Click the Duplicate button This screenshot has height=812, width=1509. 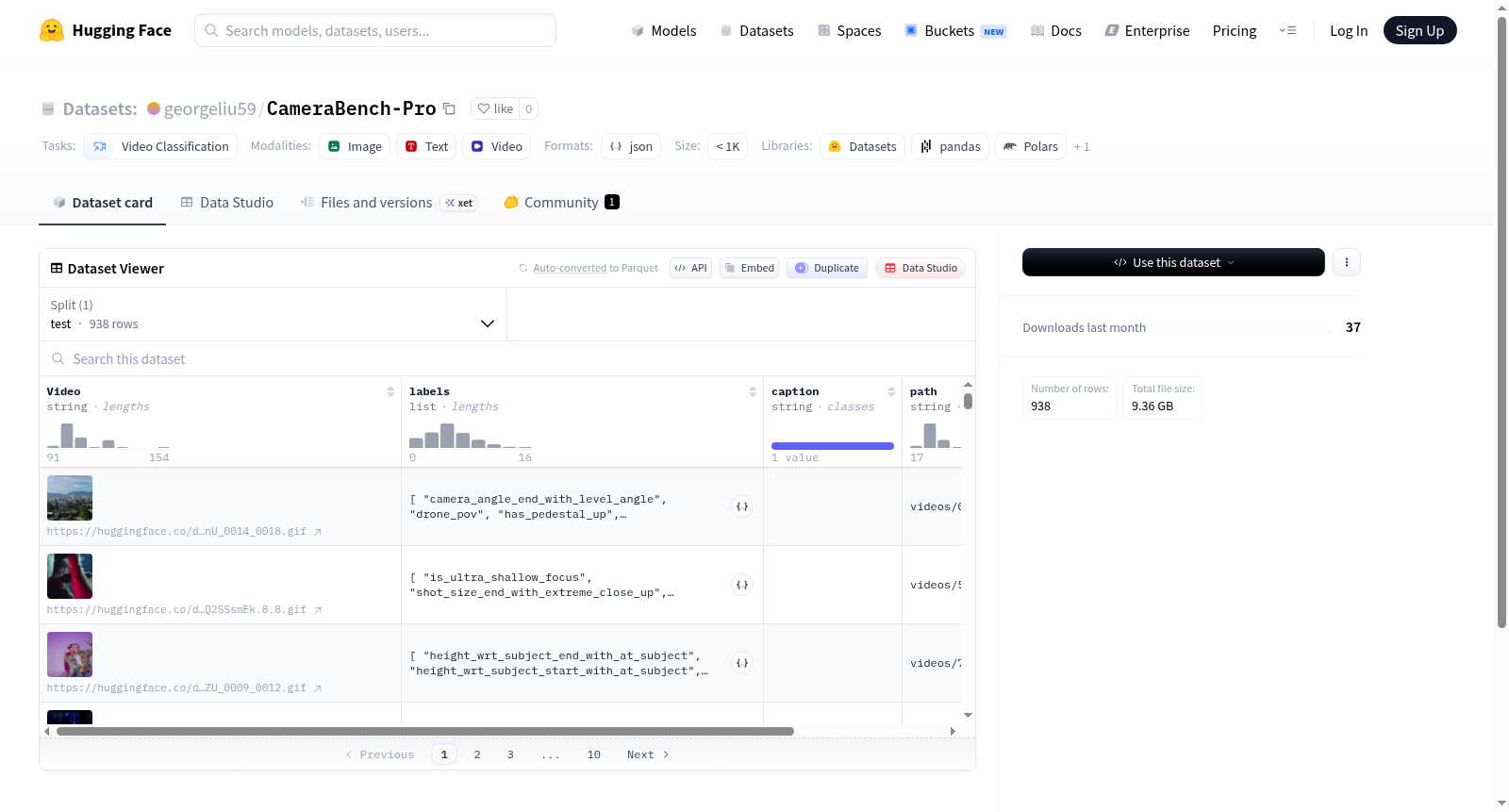pyautogui.click(x=827, y=268)
